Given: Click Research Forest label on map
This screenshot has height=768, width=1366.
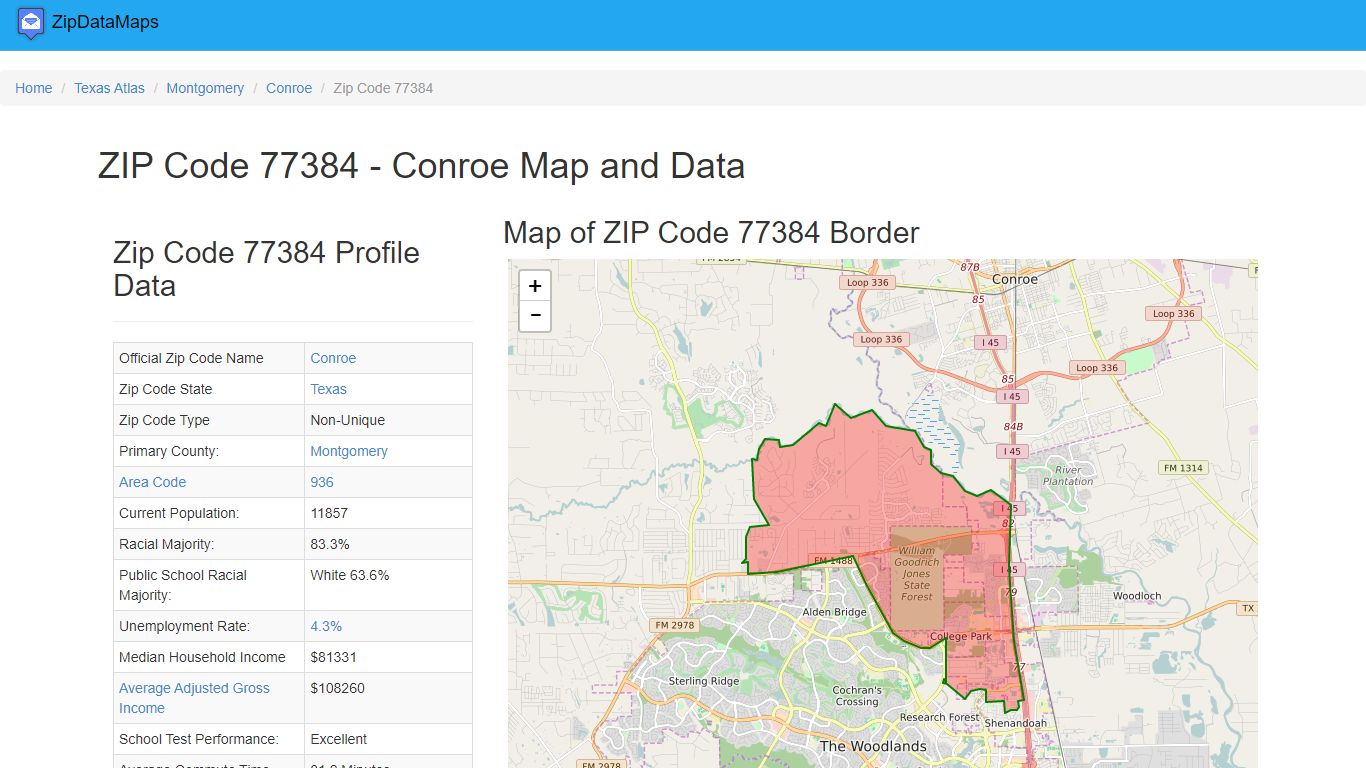Looking at the screenshot, I should point(939,717).
